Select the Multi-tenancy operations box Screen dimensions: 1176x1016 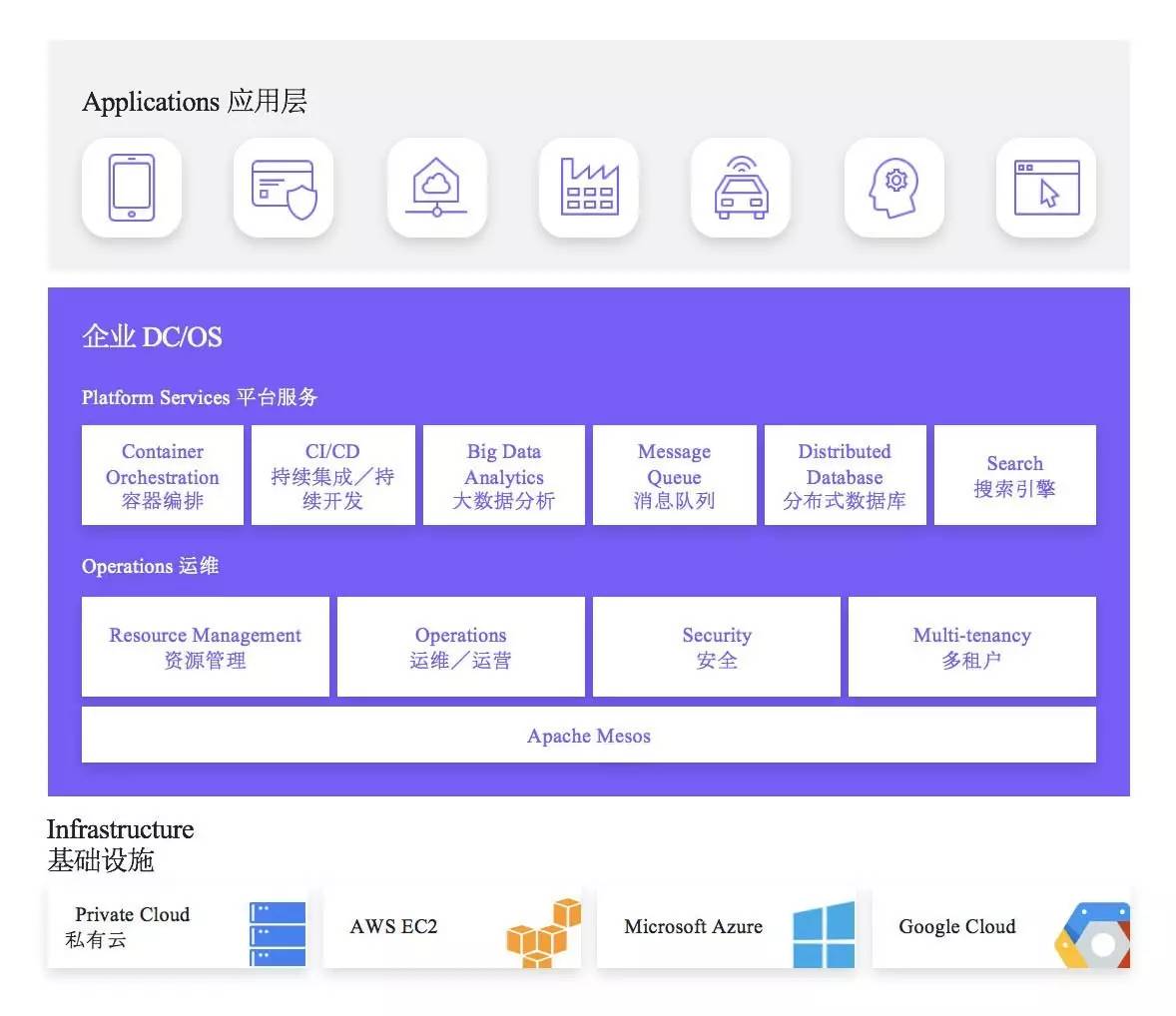pyautogui.click(x=971, y=647)
